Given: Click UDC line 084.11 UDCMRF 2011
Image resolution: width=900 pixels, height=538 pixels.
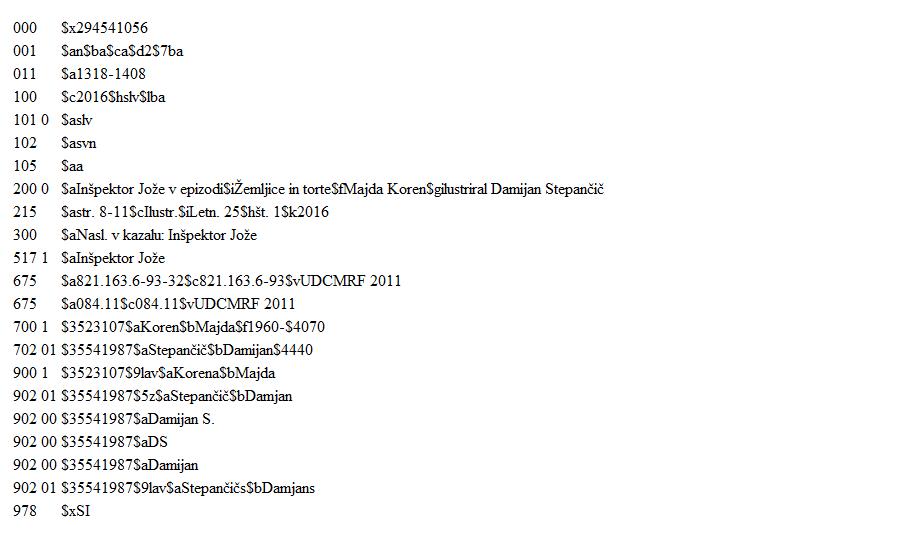Looking at the screenshot, I should coord(178,304).
